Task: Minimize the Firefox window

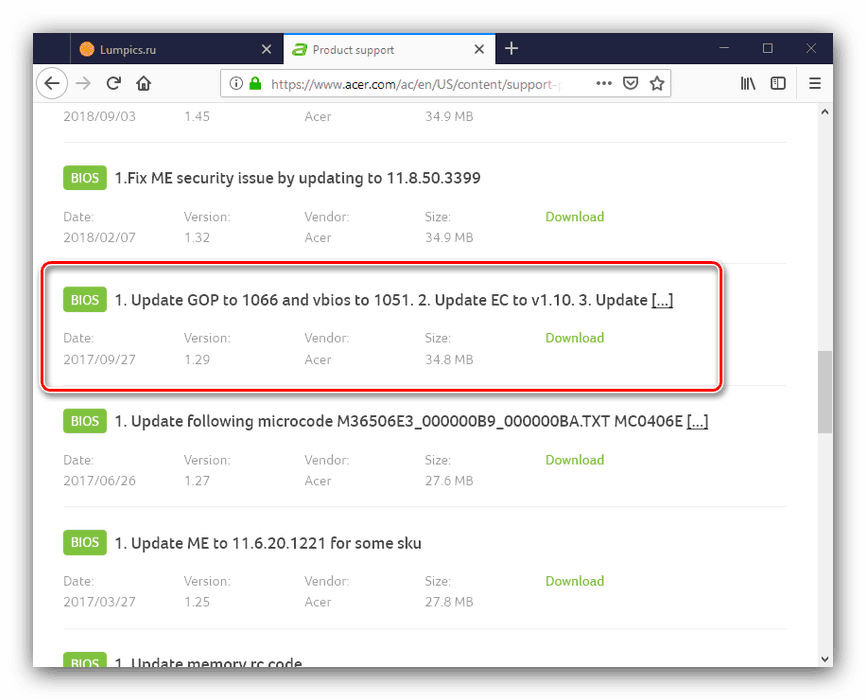Action: tap(724, 49)
